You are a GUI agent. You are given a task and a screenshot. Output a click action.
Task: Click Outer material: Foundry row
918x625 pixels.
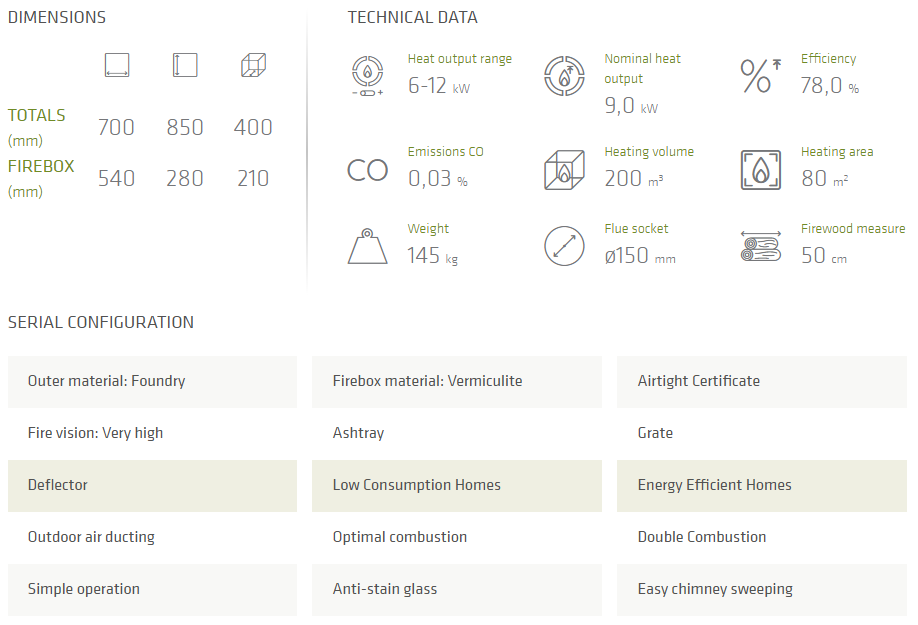152,381
